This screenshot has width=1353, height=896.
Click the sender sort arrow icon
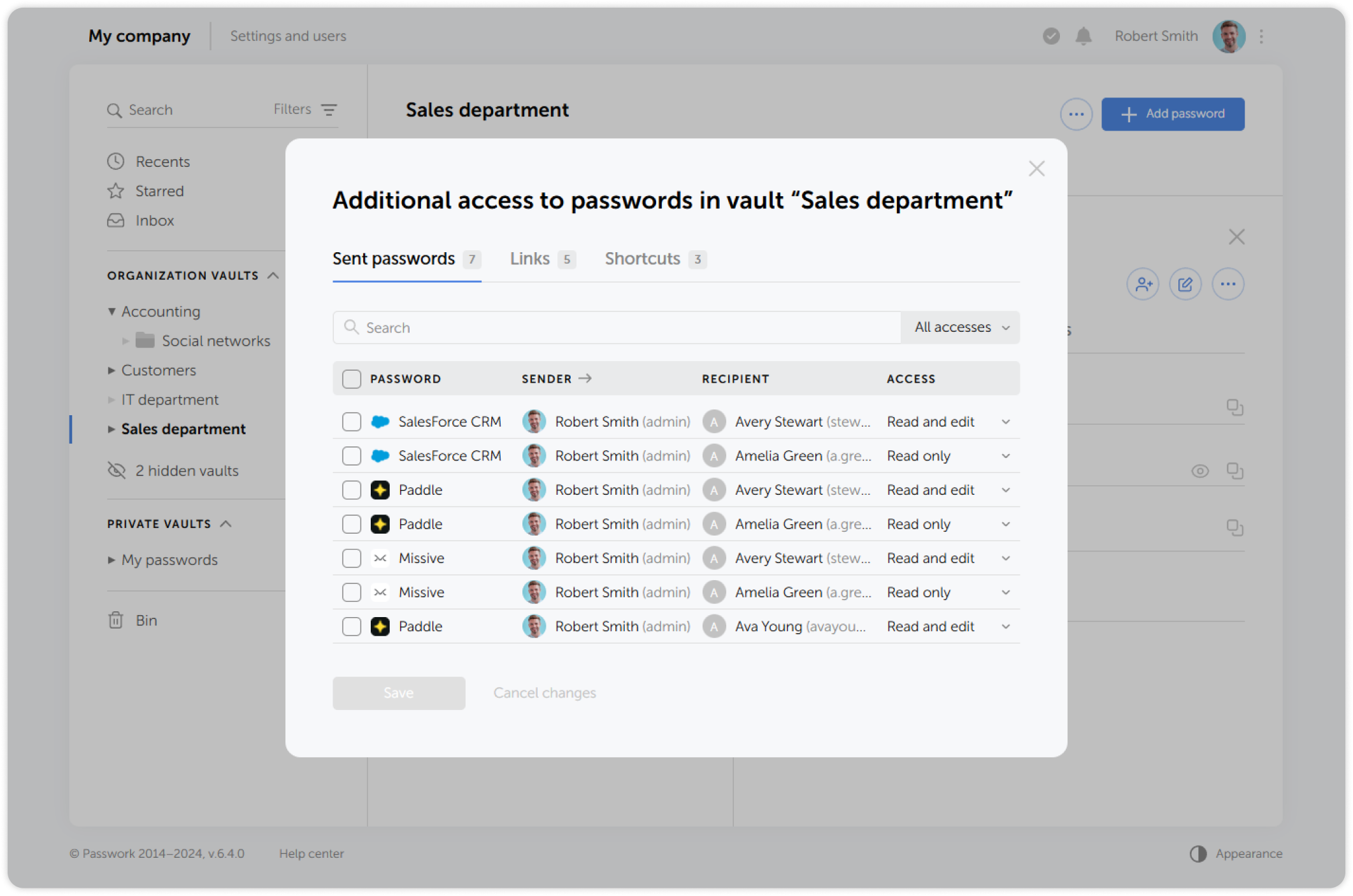point(585,378)
